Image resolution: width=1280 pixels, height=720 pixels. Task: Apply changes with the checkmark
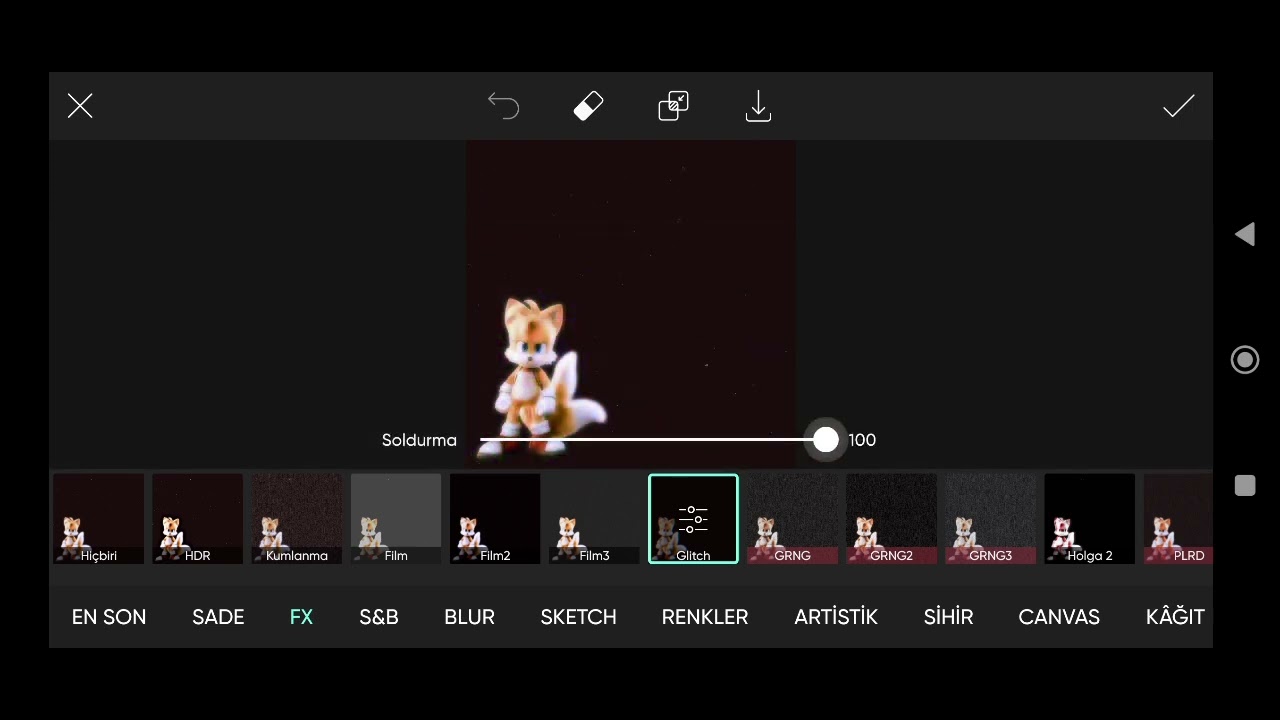click(x=1179, y=106)
